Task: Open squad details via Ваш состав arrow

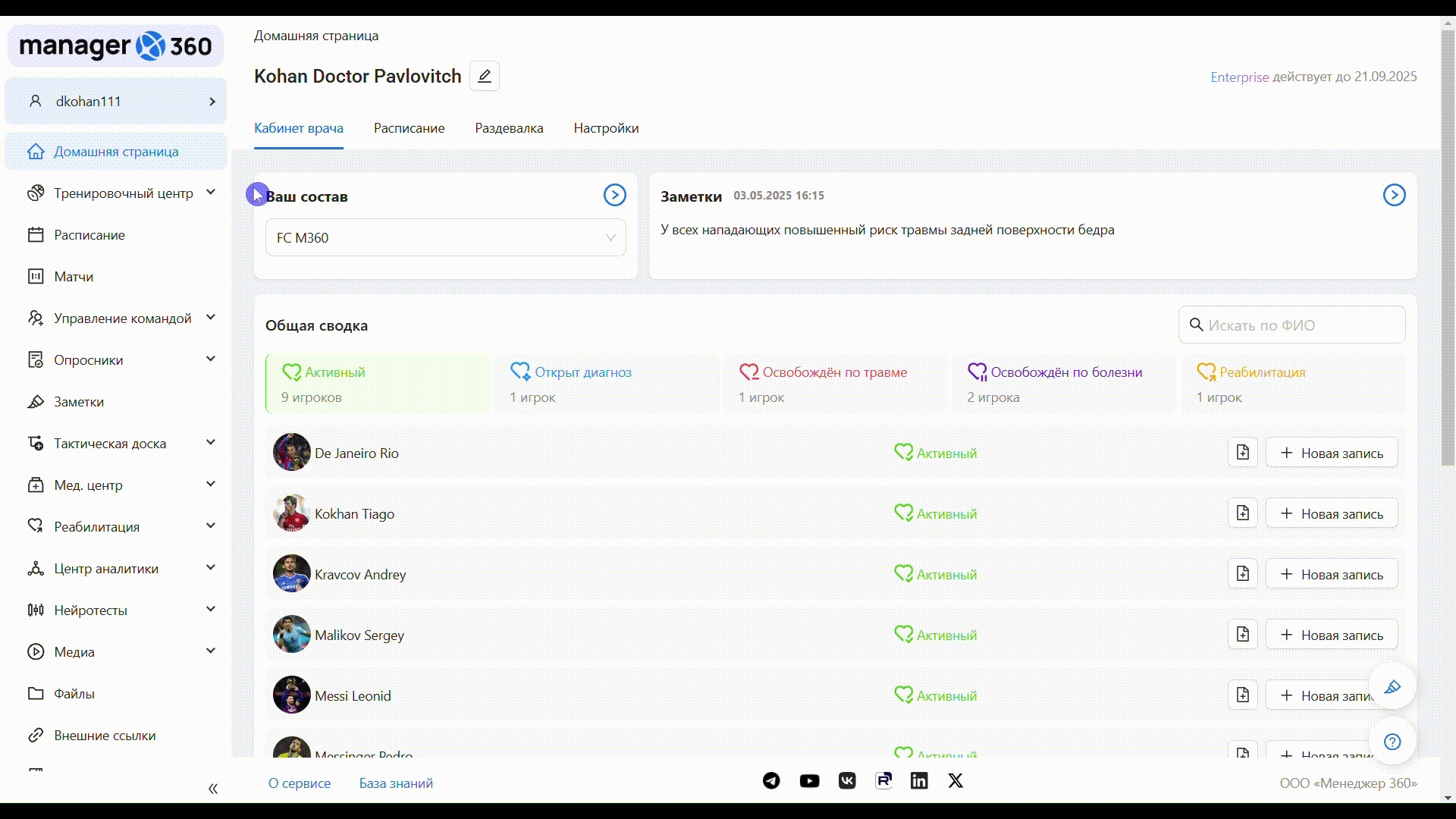Action: [614, 196]
